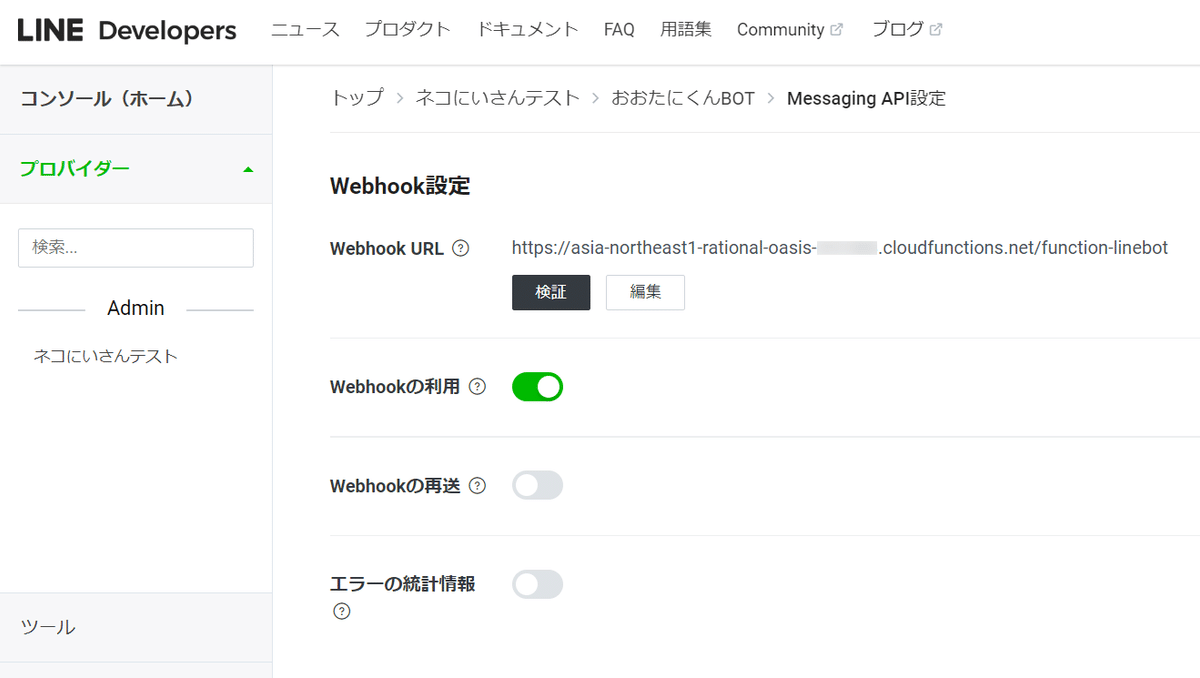Click the 編集 edit button
1200x678 pixels.
pos(646,292)
